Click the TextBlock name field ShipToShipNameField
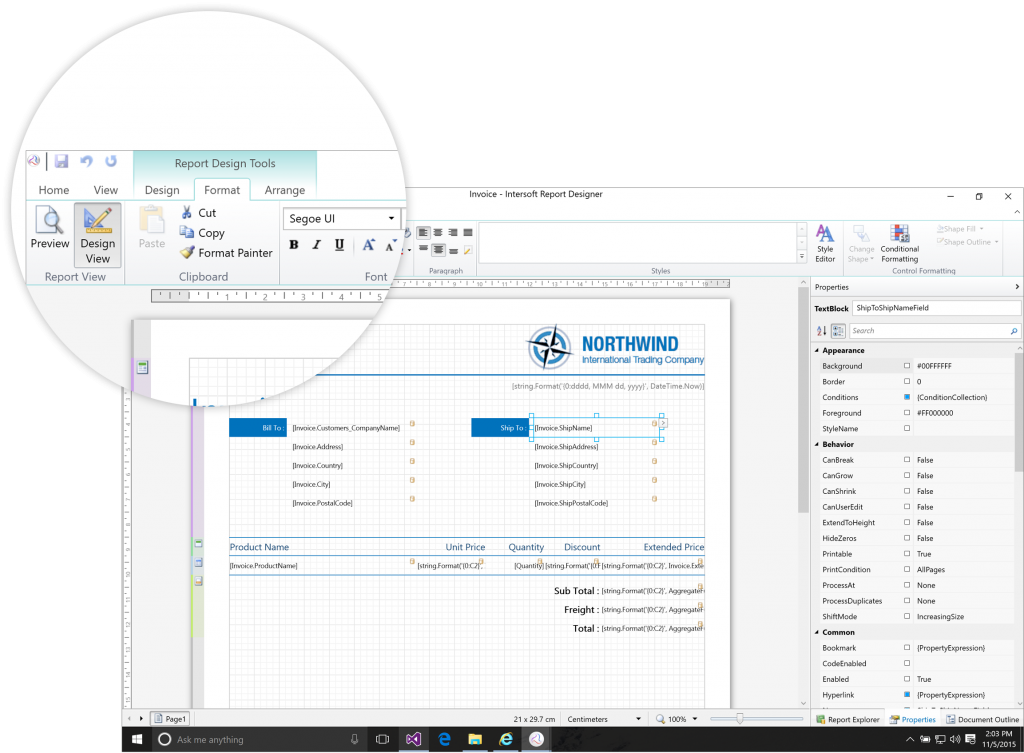Viewport: 1024px width, 753px height. [936, 308]
